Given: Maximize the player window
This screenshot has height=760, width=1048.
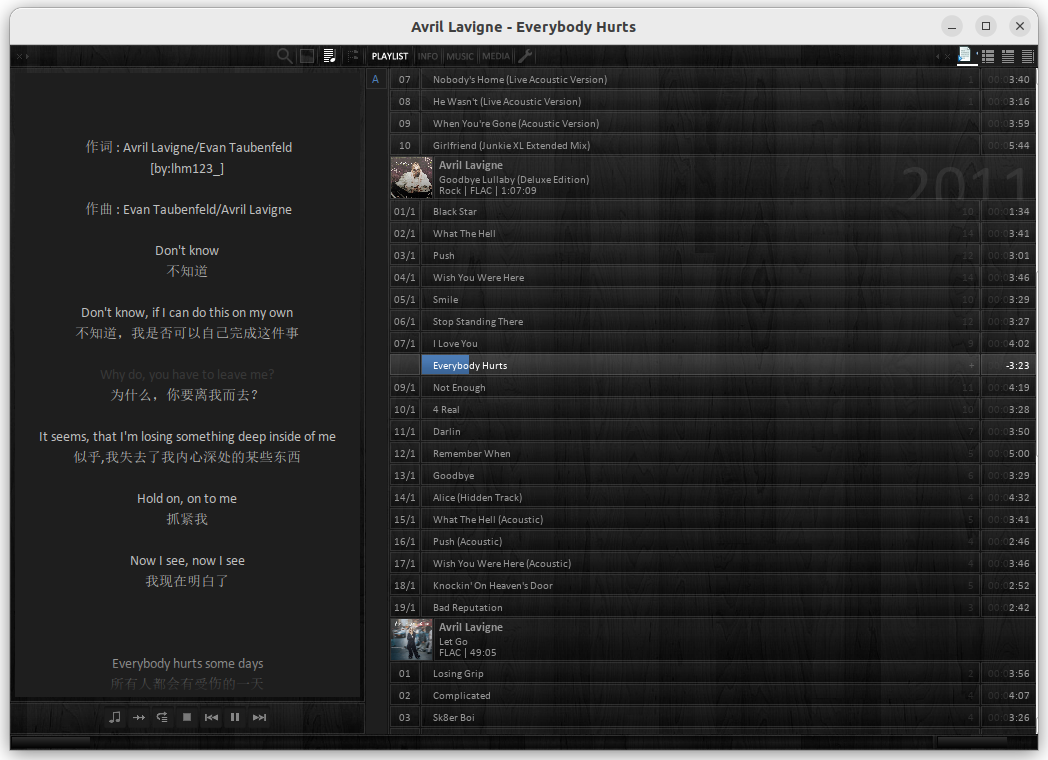Looking at the screenshot, I should point(986,26).
